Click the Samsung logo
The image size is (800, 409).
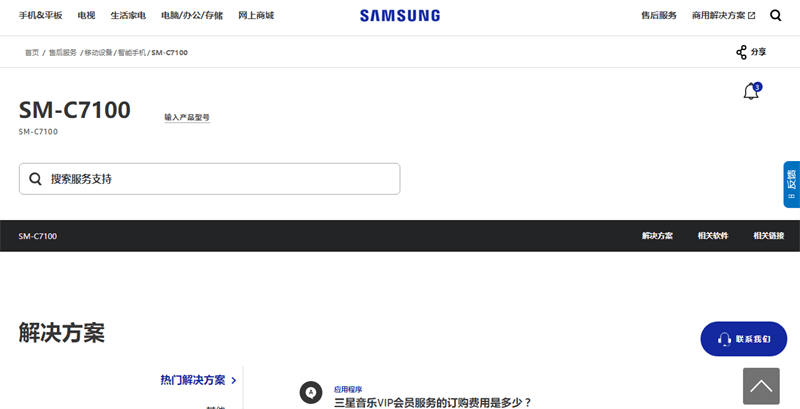point(399,15)
